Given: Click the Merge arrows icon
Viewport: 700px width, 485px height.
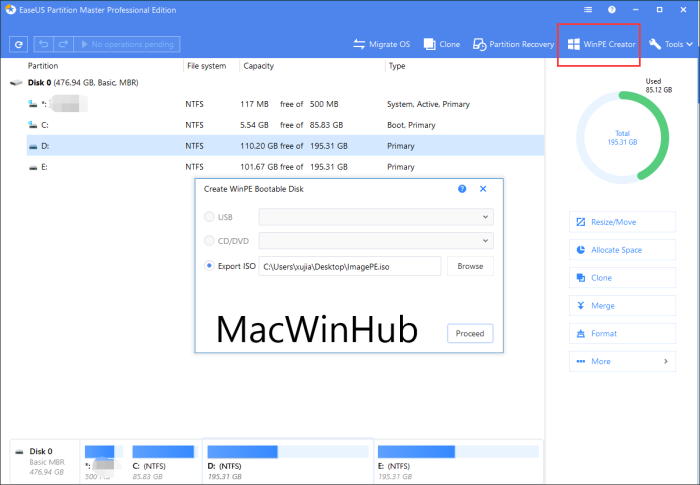Looking at the screenshot, I should coord(580,305).
